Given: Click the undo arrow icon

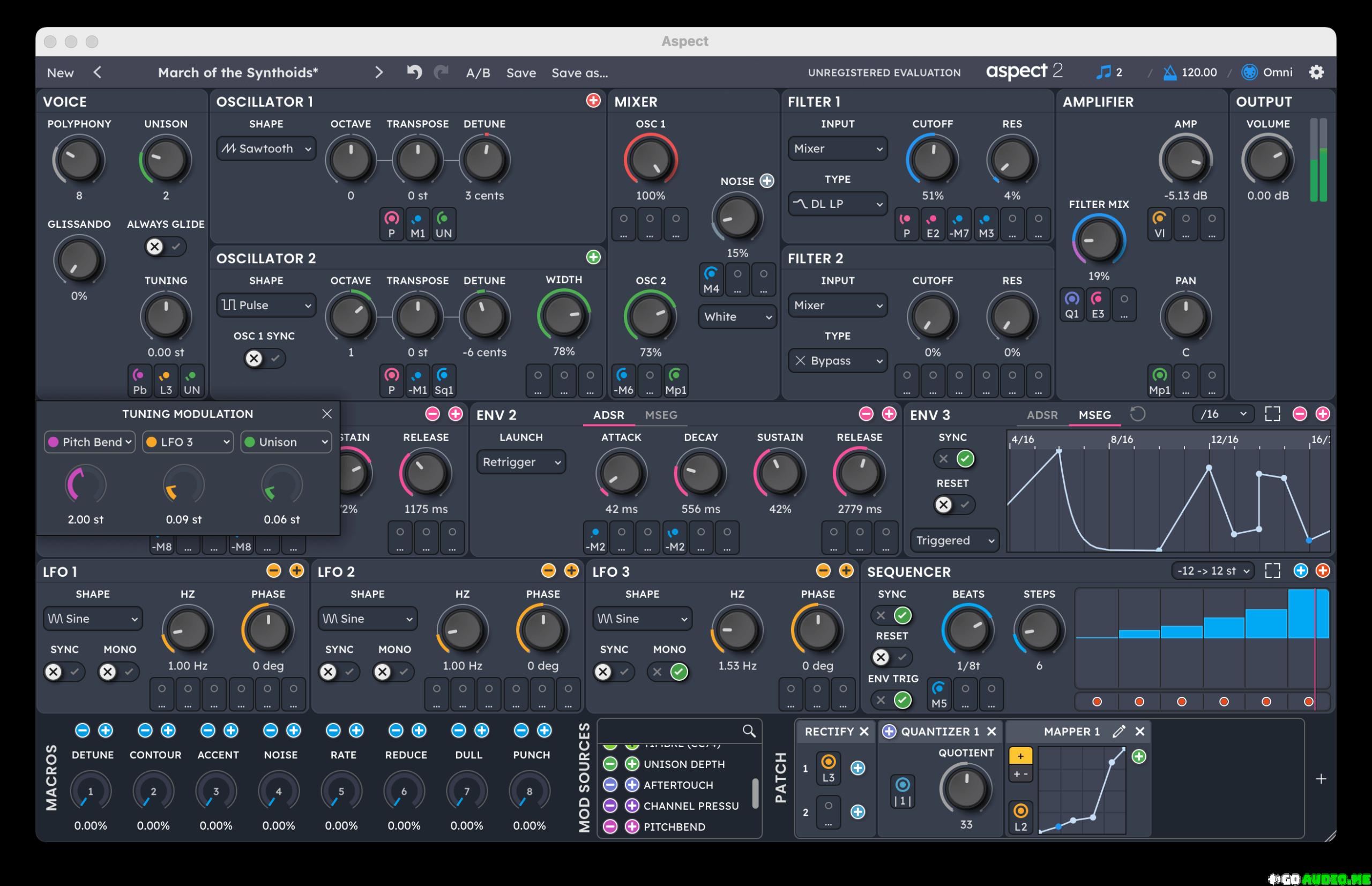Looking at the screenshot, I should pyautogui.click(x=414, y=72).
